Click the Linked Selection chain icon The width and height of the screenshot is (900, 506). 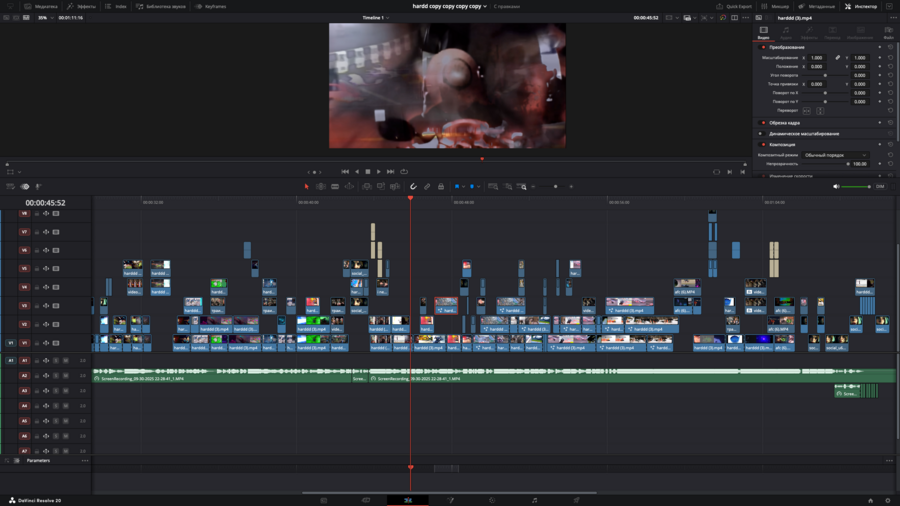click(x=427, y=186)
